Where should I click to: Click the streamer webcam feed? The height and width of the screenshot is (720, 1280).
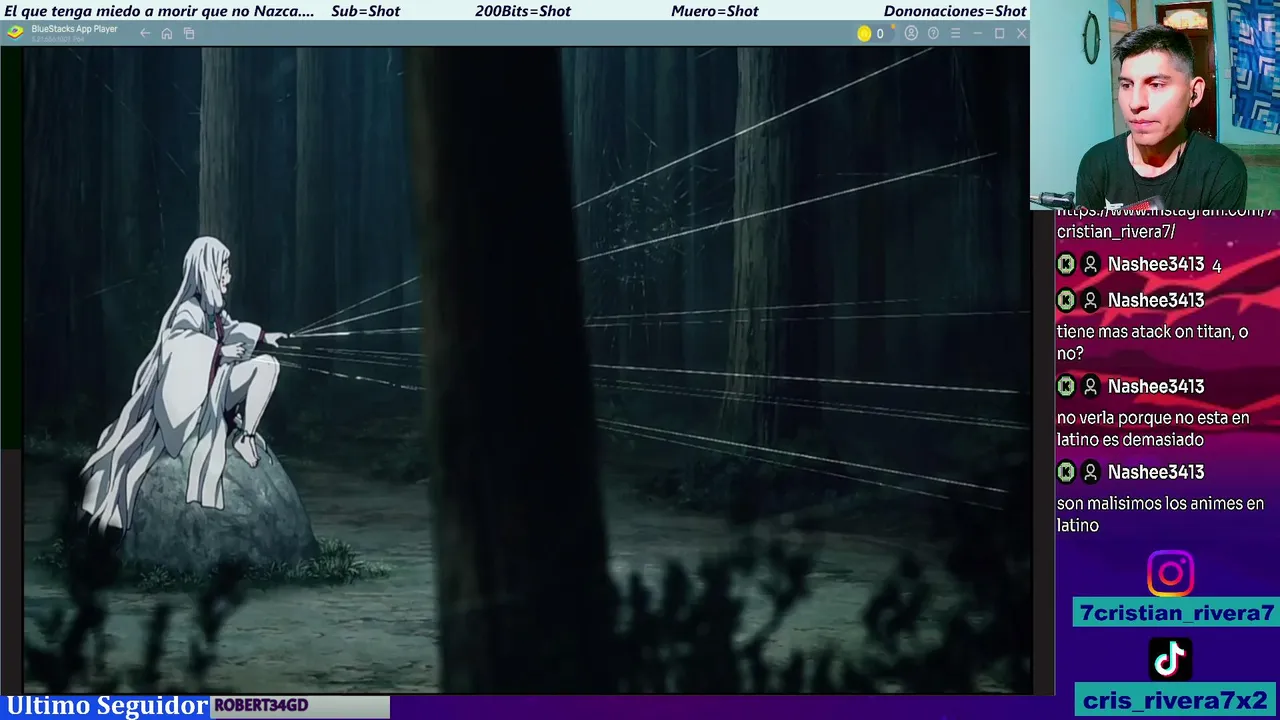[x=1155, y=104]
